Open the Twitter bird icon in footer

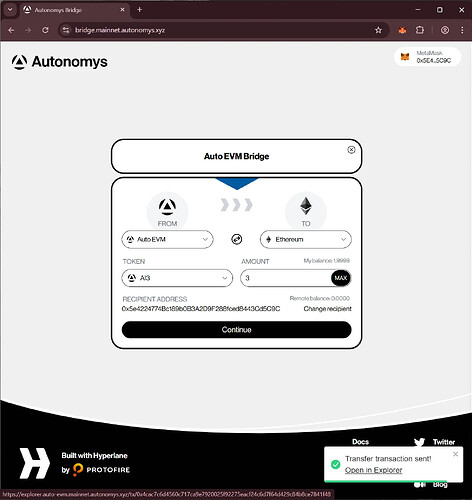pos(419,442)
